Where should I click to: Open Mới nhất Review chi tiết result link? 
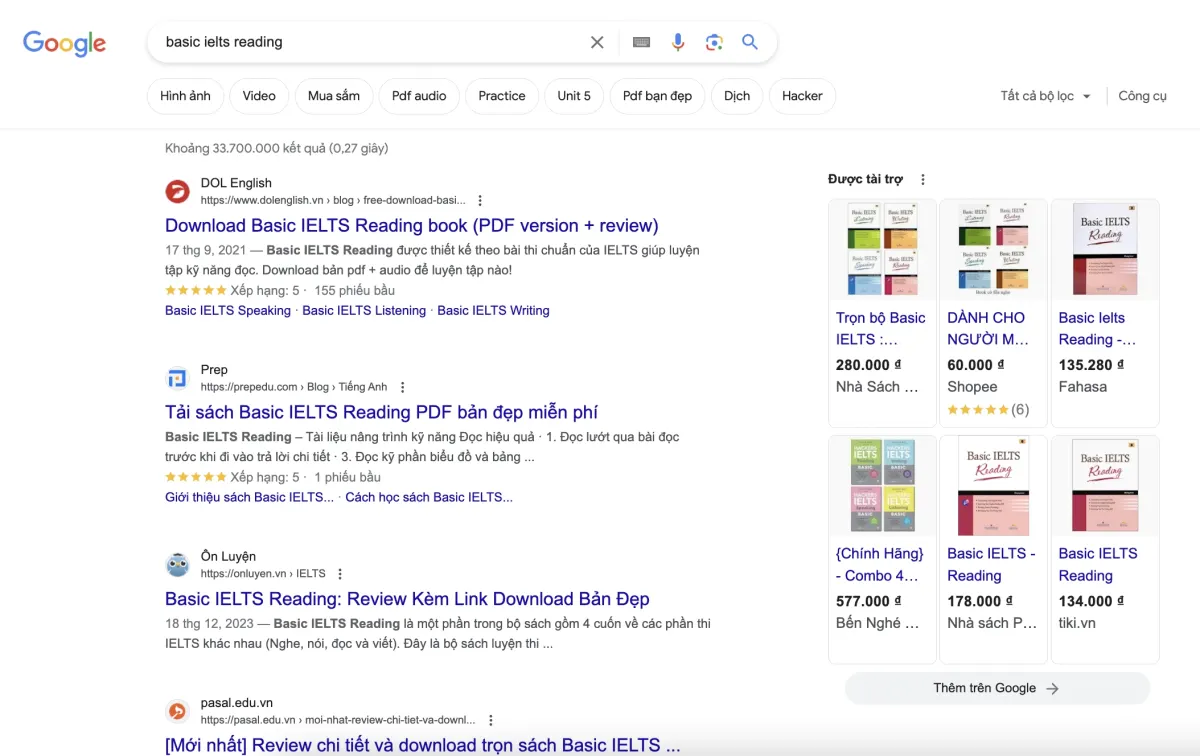tap(423, 745)
